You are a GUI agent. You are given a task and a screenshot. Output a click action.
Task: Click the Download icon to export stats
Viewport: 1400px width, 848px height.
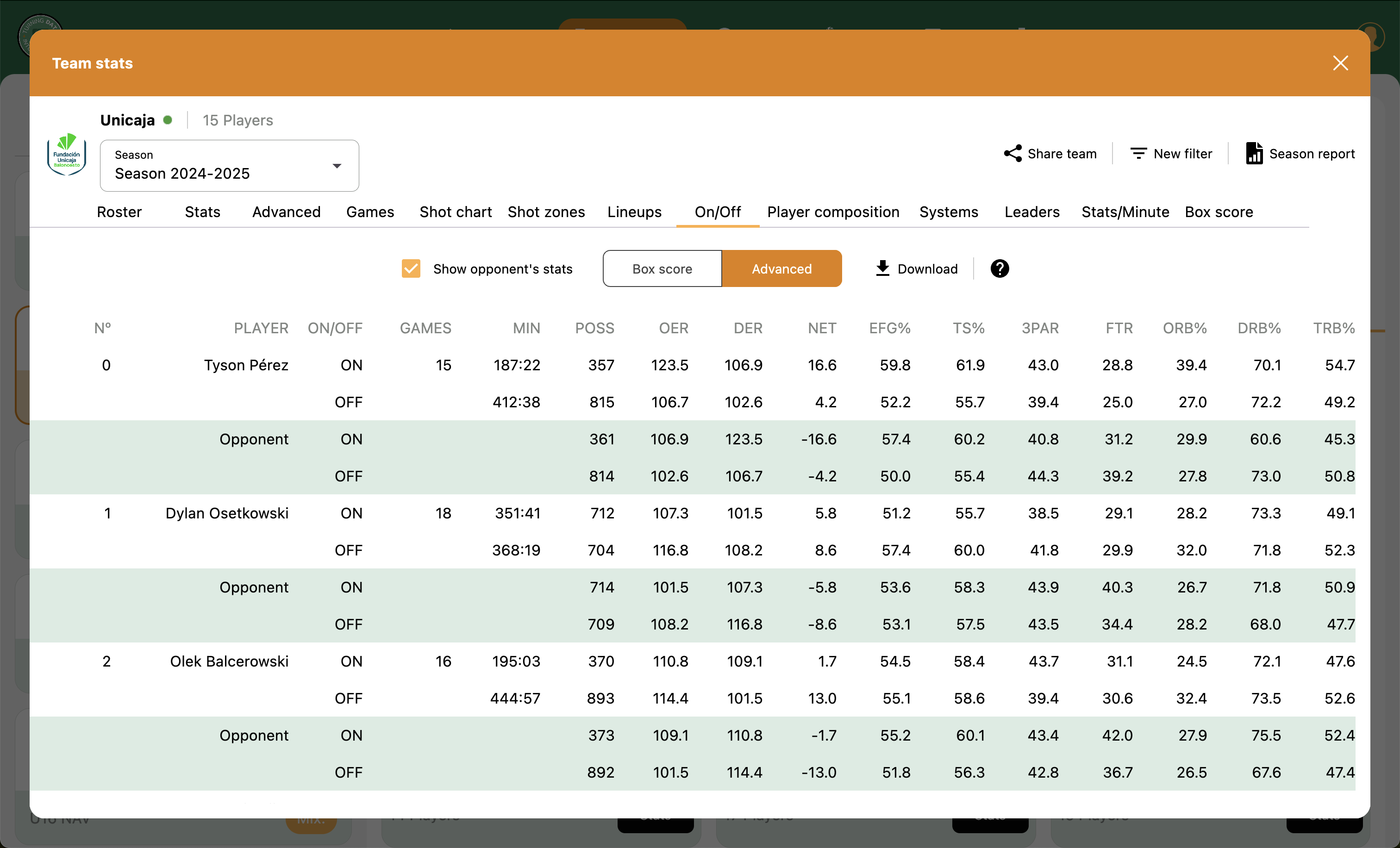click(882, 268)
